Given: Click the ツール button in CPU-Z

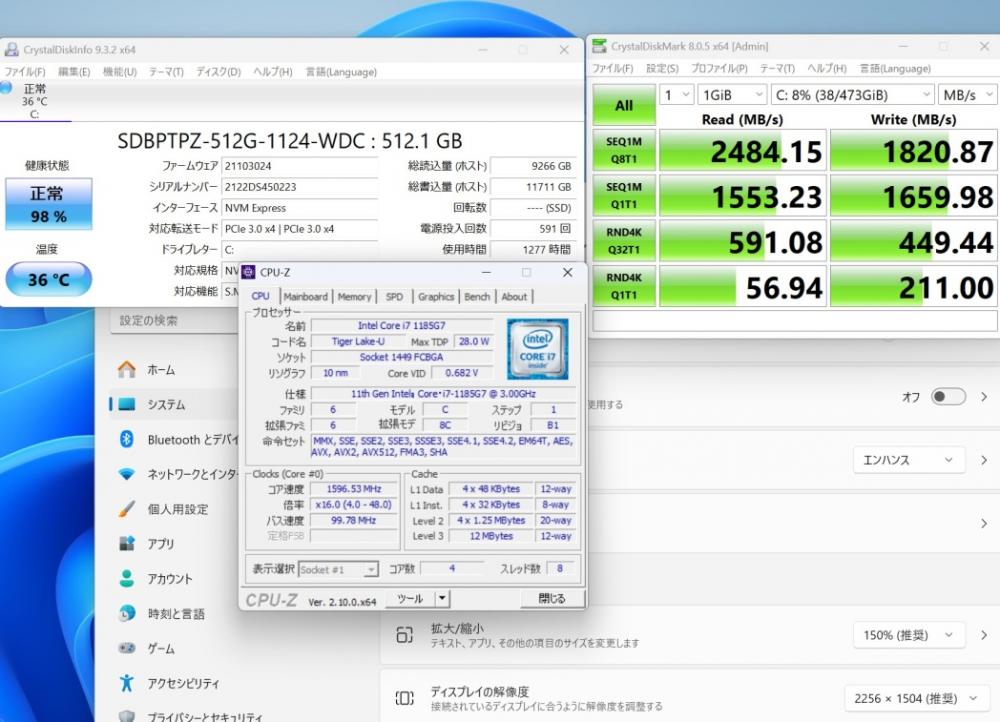Looking at the screenshot, I should click(410, 598).
